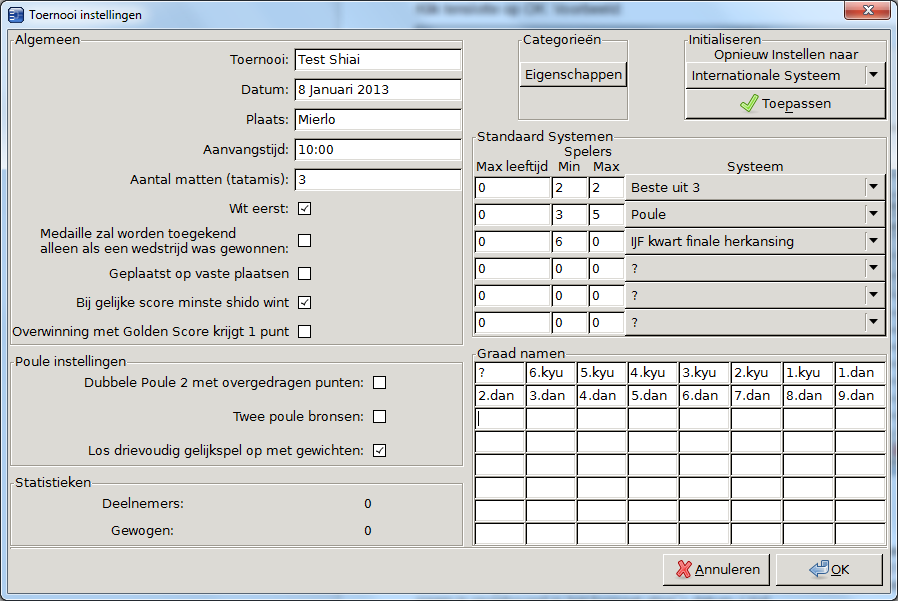Enable Twee poule bronsen option

coord(379,417)
